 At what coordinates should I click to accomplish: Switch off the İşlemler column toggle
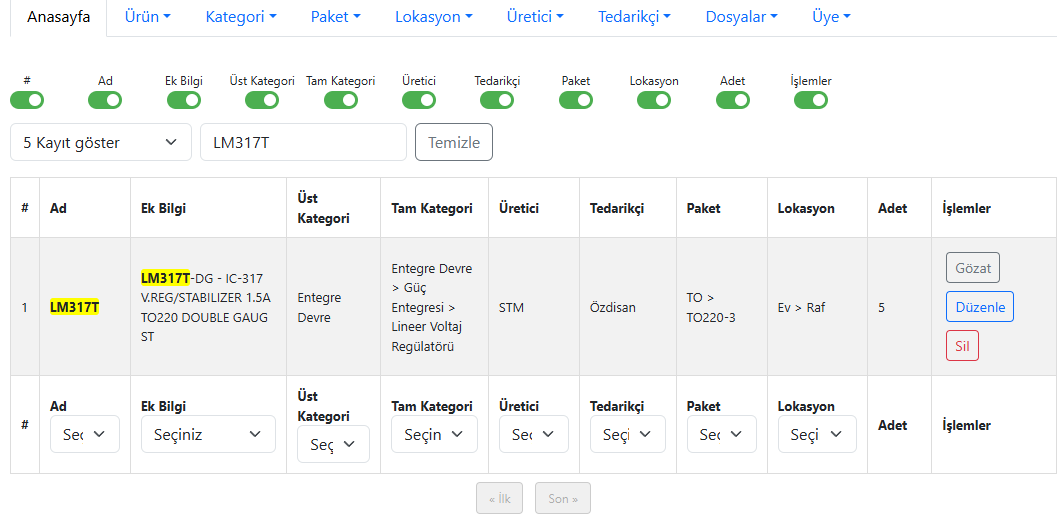pos(811,100)
